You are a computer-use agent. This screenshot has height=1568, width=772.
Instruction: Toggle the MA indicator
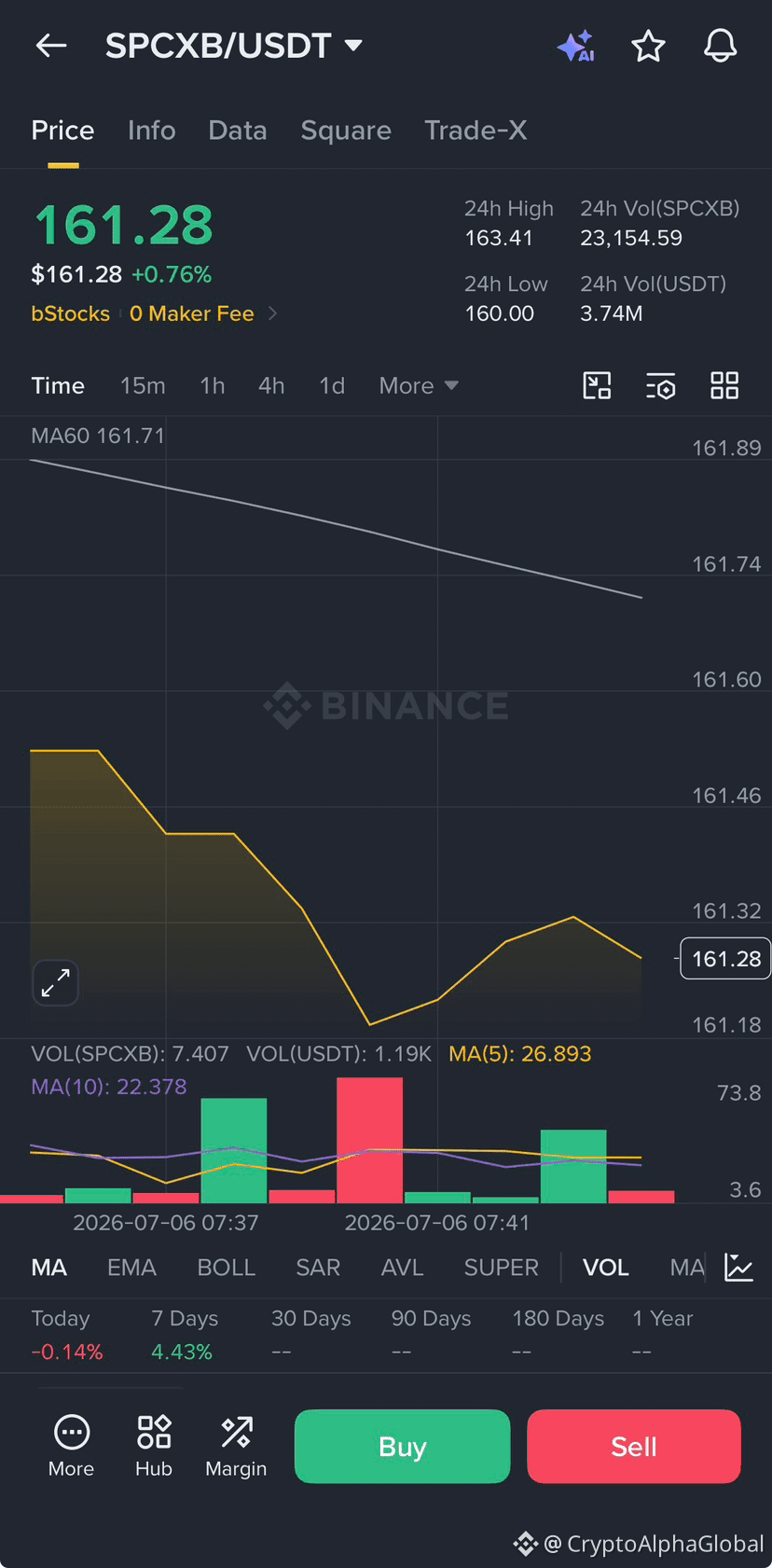48,1268
